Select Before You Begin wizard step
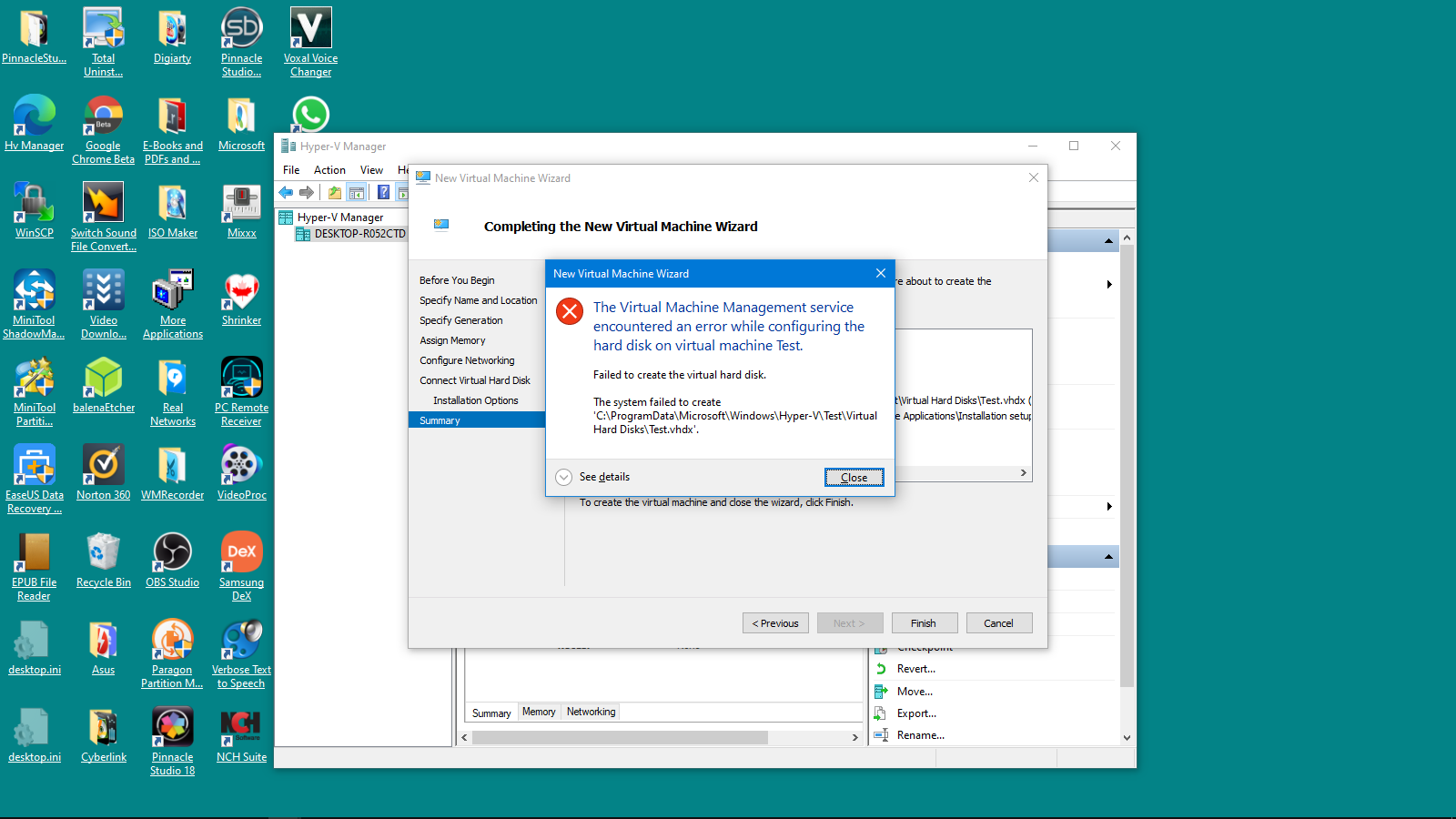Viewport: 1456px width, 819px height. [x=457, y=280]
